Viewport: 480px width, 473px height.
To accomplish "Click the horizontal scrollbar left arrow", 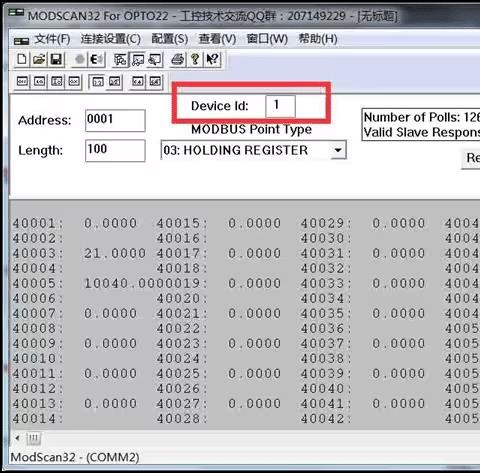I will [17, 438].
